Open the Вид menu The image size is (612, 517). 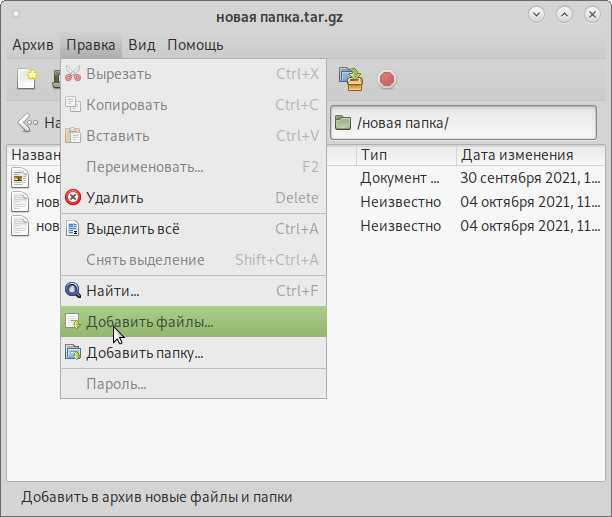(x=142, y=45)
